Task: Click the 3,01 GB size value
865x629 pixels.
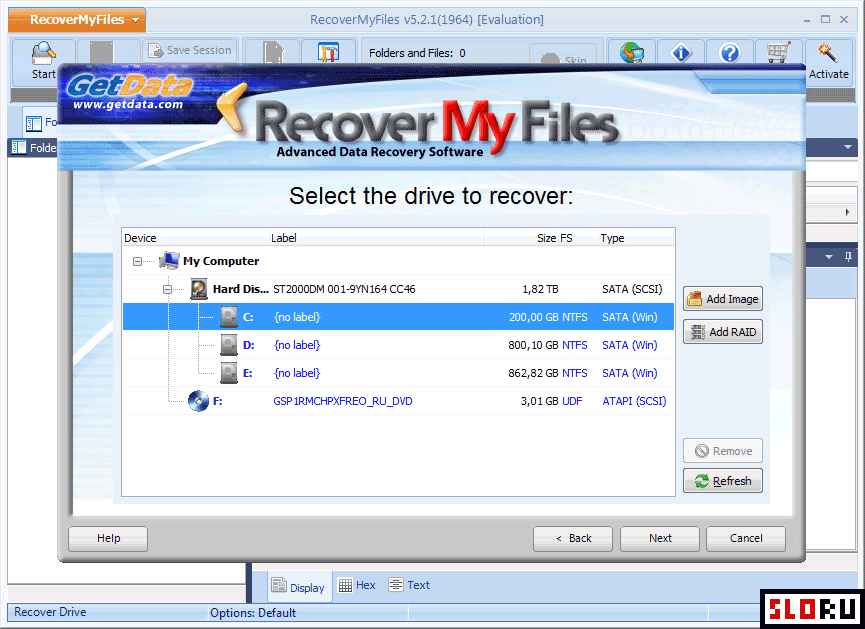Action: 539,401
